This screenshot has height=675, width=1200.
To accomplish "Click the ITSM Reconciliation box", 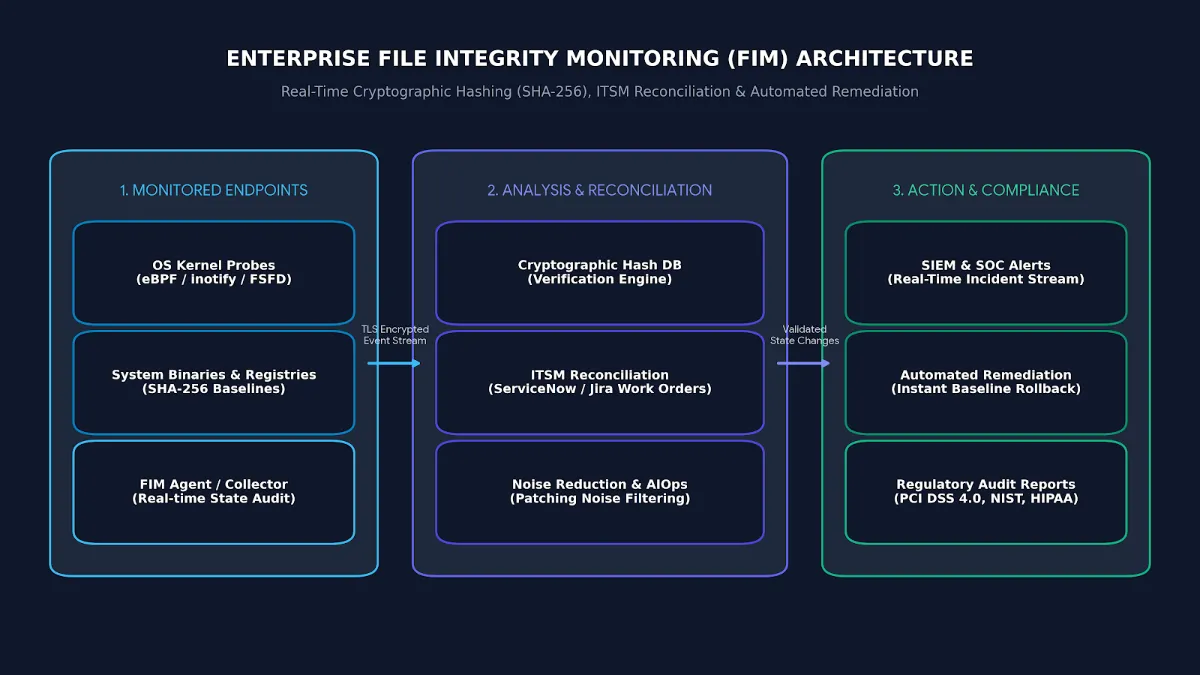I will tap(600, 382).
